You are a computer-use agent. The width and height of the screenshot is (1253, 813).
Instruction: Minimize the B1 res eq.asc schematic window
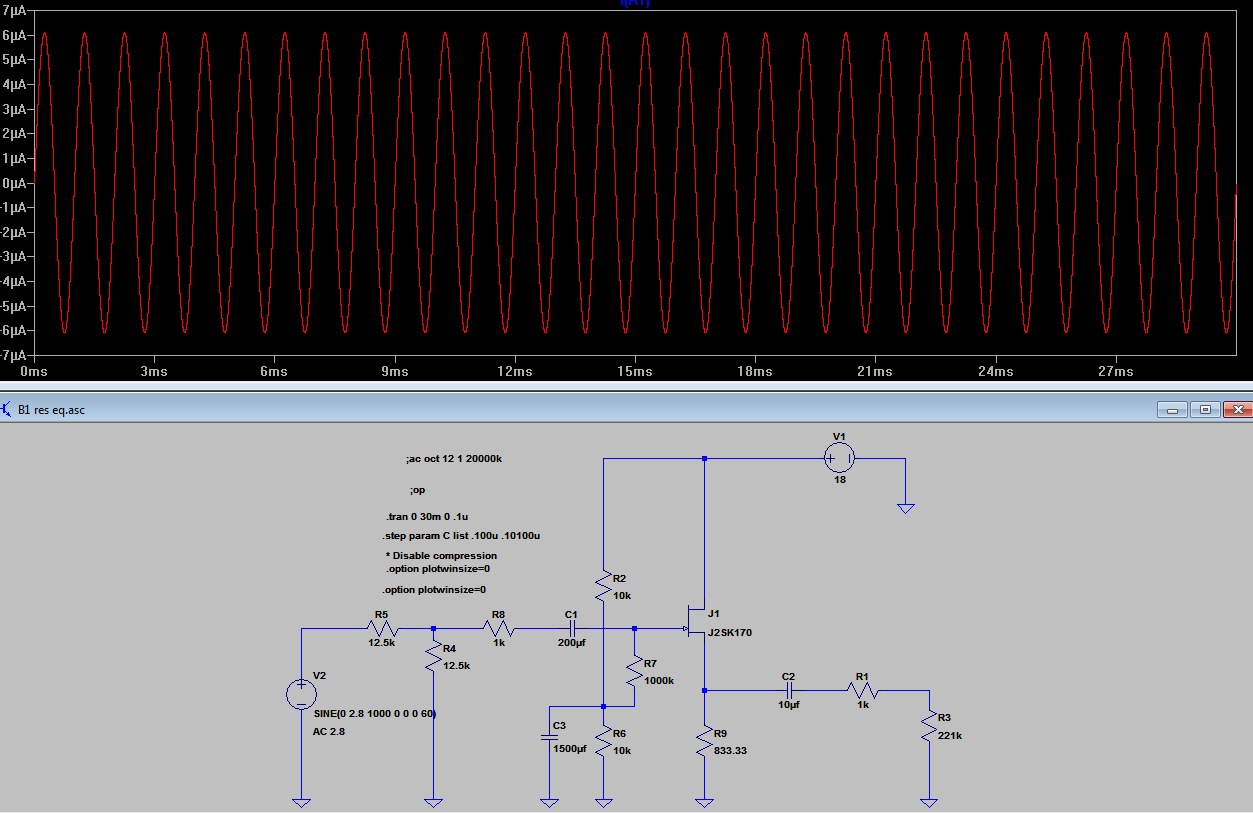[x=1171, y=409]
